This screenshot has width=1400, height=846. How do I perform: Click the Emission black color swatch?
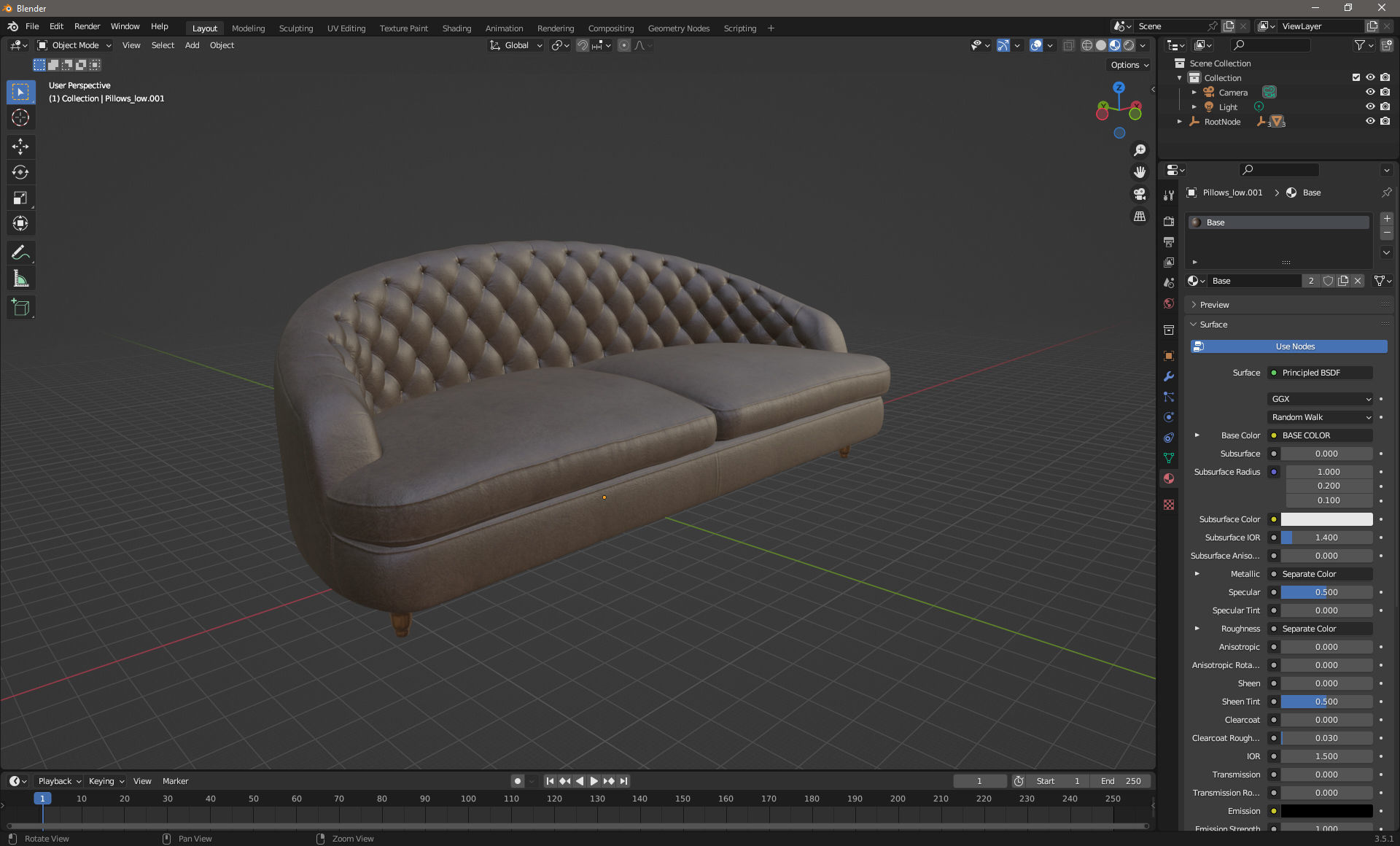pos(1326,811)
